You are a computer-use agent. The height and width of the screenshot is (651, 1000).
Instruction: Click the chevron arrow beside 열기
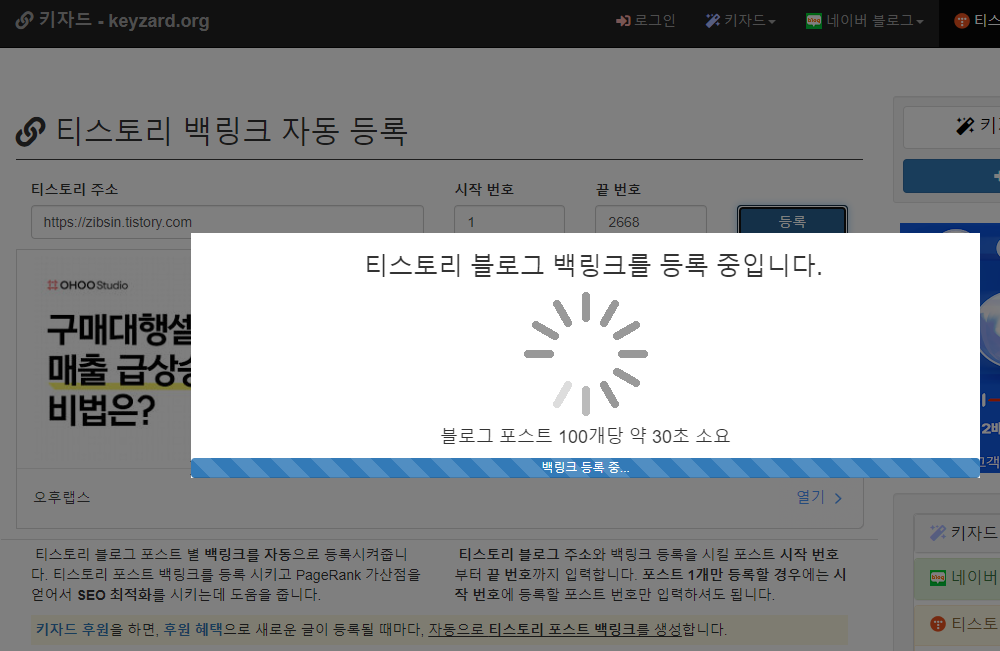[838, 498]
